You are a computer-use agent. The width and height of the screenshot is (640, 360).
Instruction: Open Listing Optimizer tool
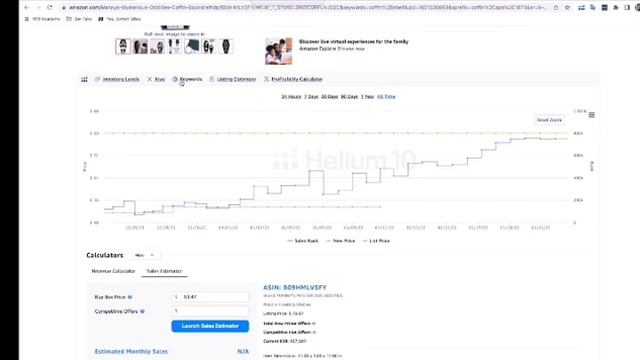pyautogui.click(x=233, y=79)
